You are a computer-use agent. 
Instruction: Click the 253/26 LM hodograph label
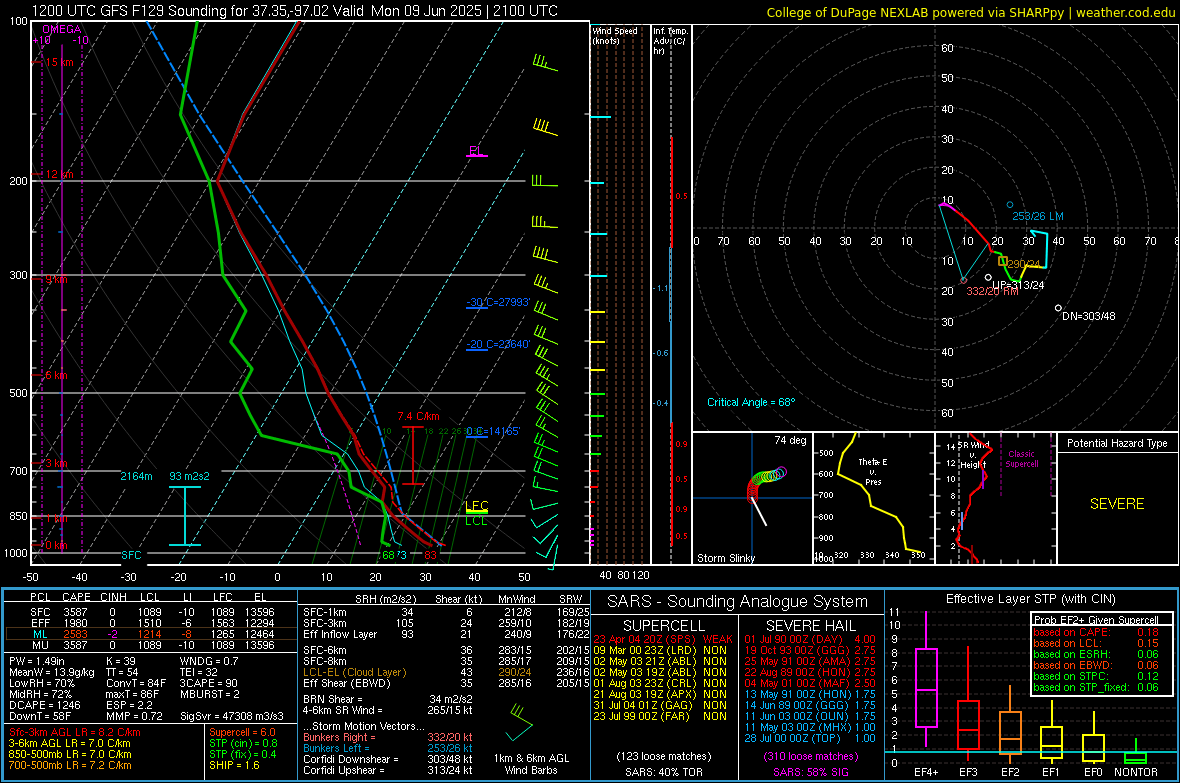(x=1038, y=216)
